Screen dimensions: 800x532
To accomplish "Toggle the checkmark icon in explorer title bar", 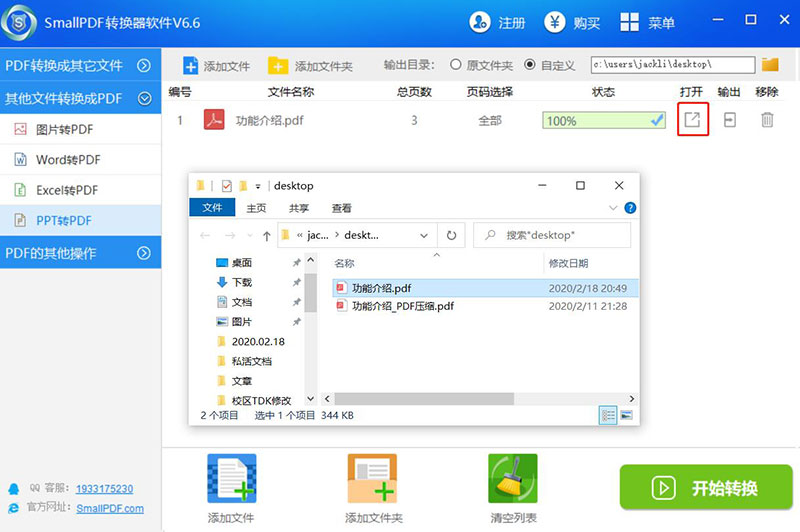I will coord(227,186).
